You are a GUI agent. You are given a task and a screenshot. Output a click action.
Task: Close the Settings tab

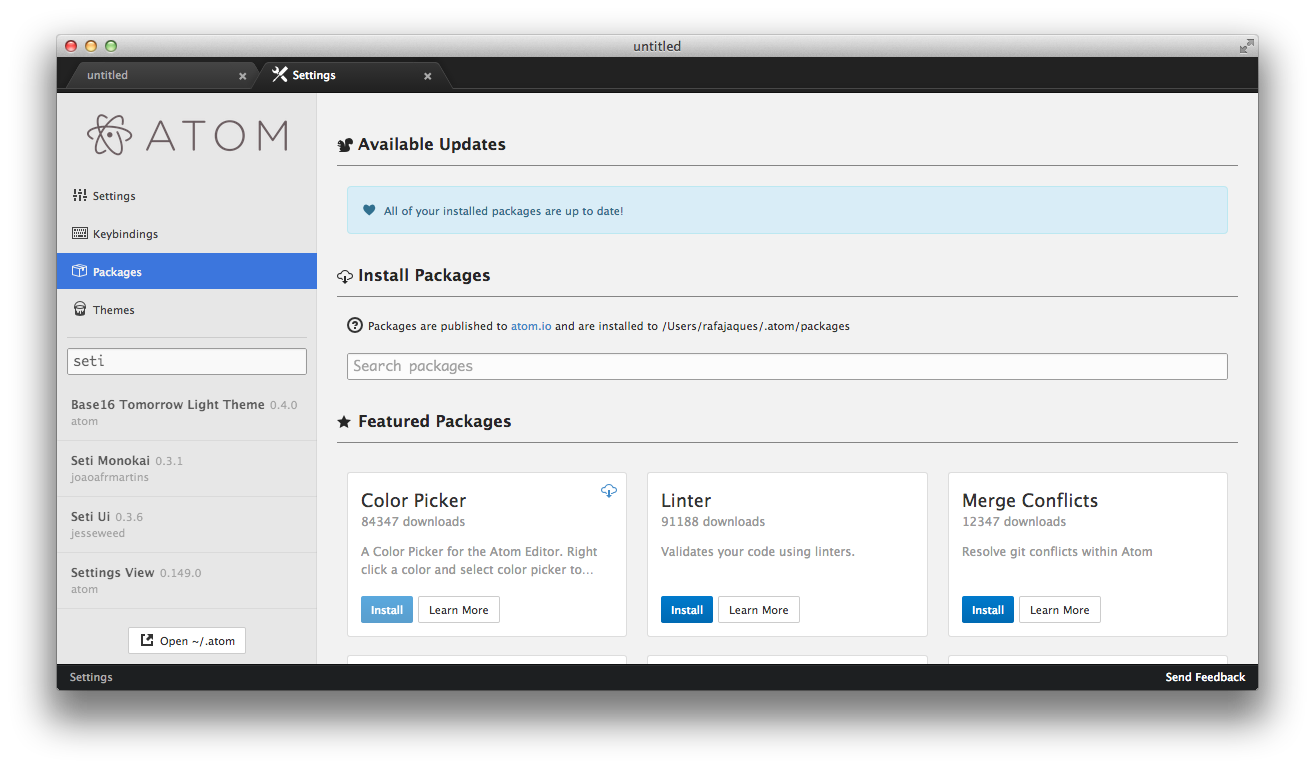coord(427,76)
